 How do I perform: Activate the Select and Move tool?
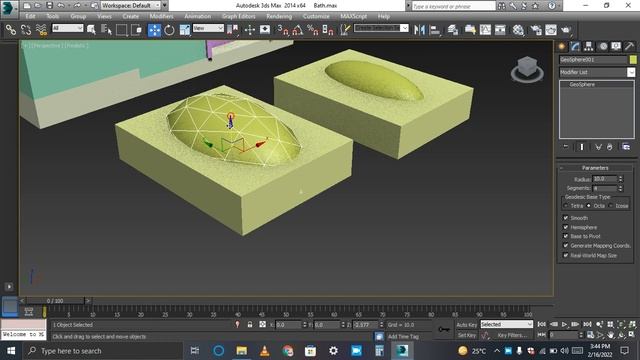pyautogui.click(x=154, y=30)
